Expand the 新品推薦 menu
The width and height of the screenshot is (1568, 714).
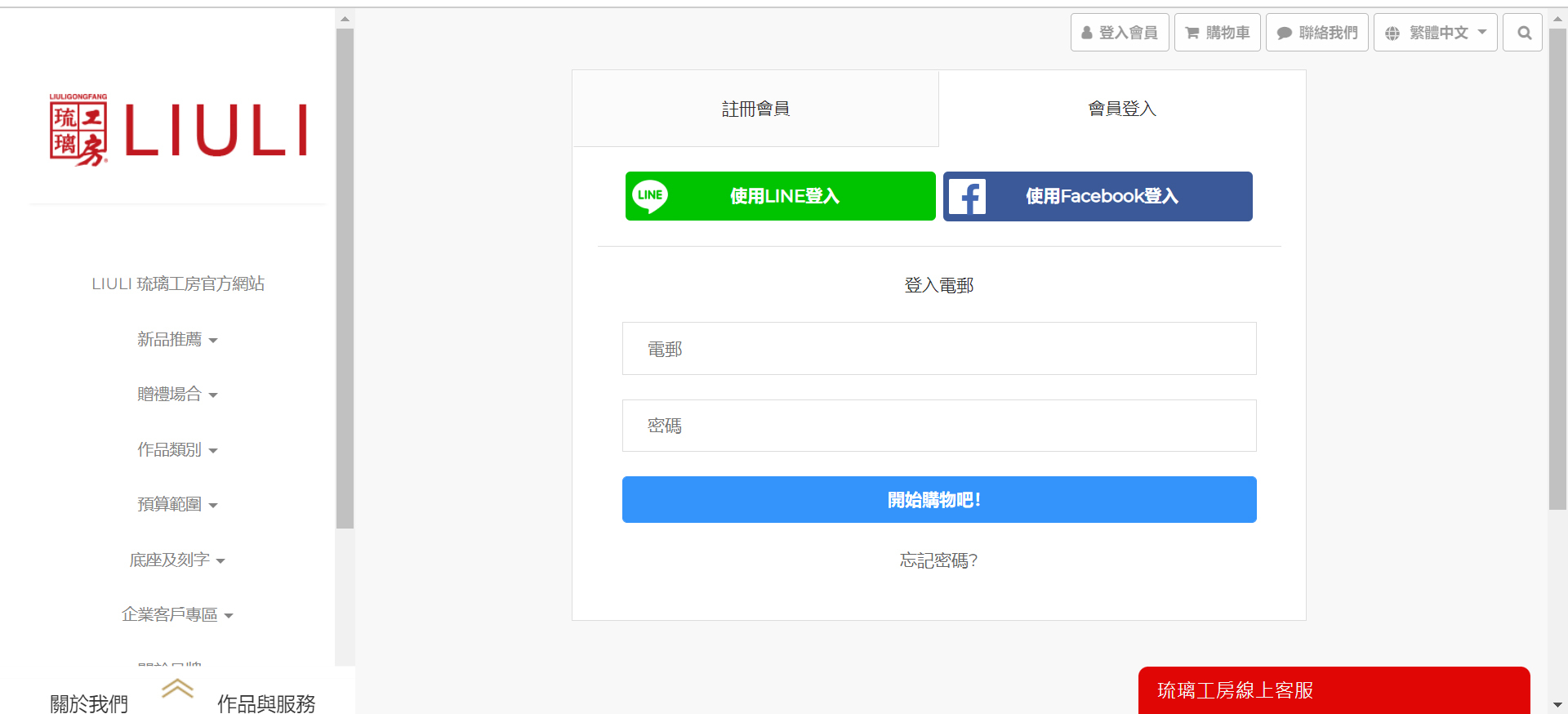pos(177,340)
